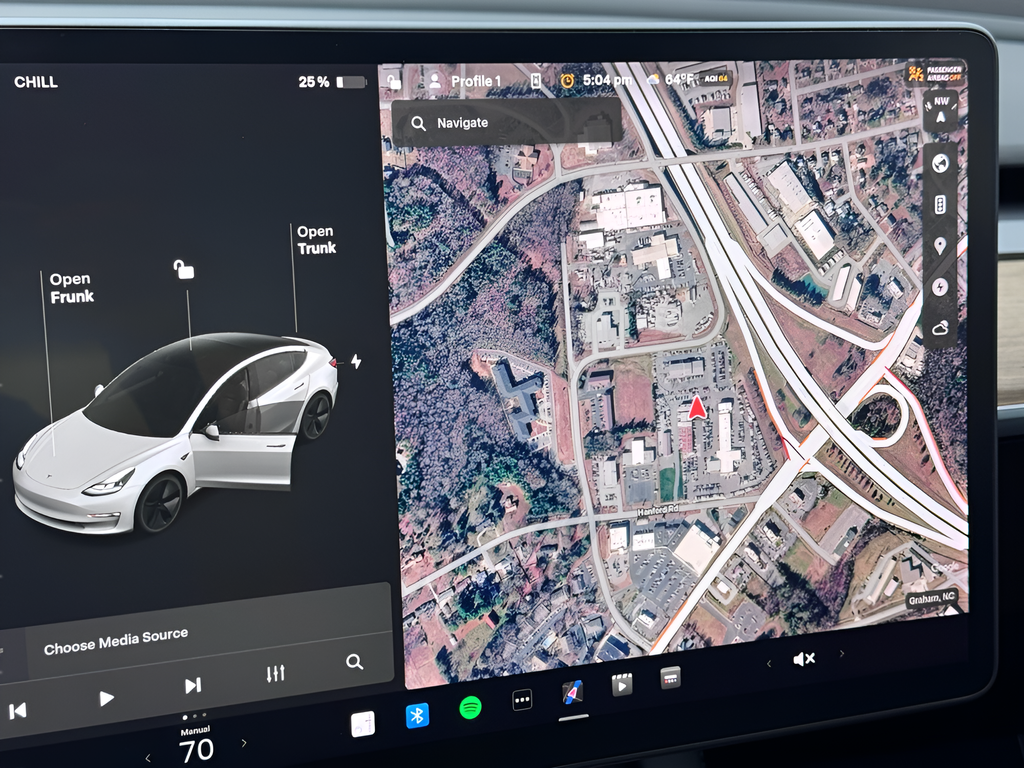Open Profile 1 to switch driver profiles
This screenshot has width=1024, height=768.
click(x=466, y=82)
